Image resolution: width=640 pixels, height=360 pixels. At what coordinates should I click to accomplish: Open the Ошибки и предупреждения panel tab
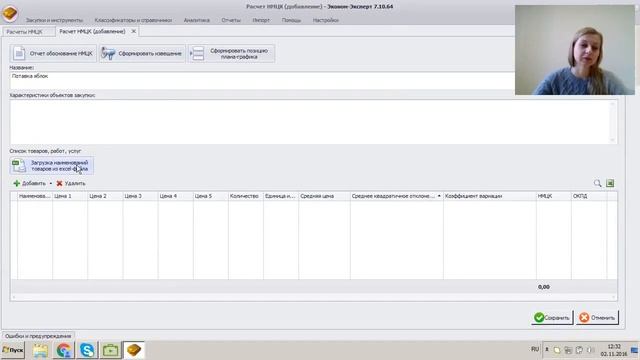pos(38,336)
